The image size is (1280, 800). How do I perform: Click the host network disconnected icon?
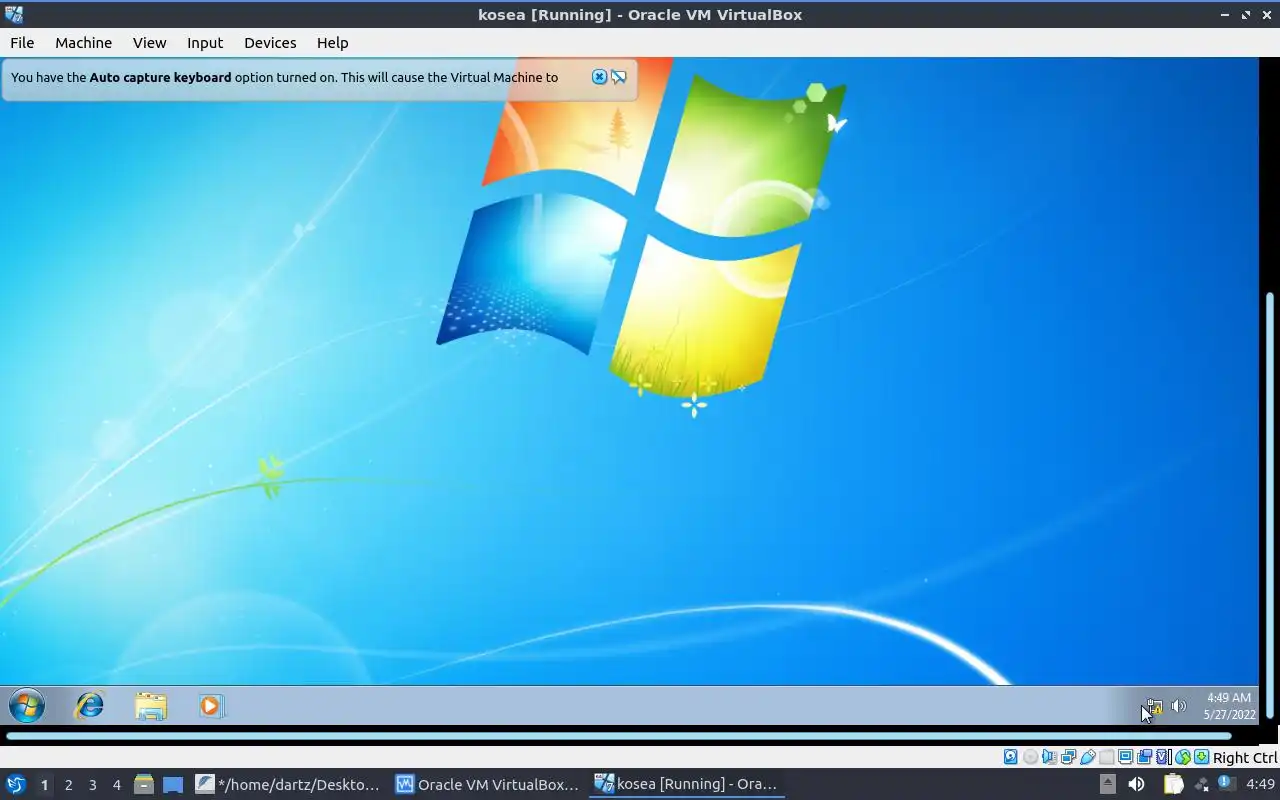[1201, 784]
